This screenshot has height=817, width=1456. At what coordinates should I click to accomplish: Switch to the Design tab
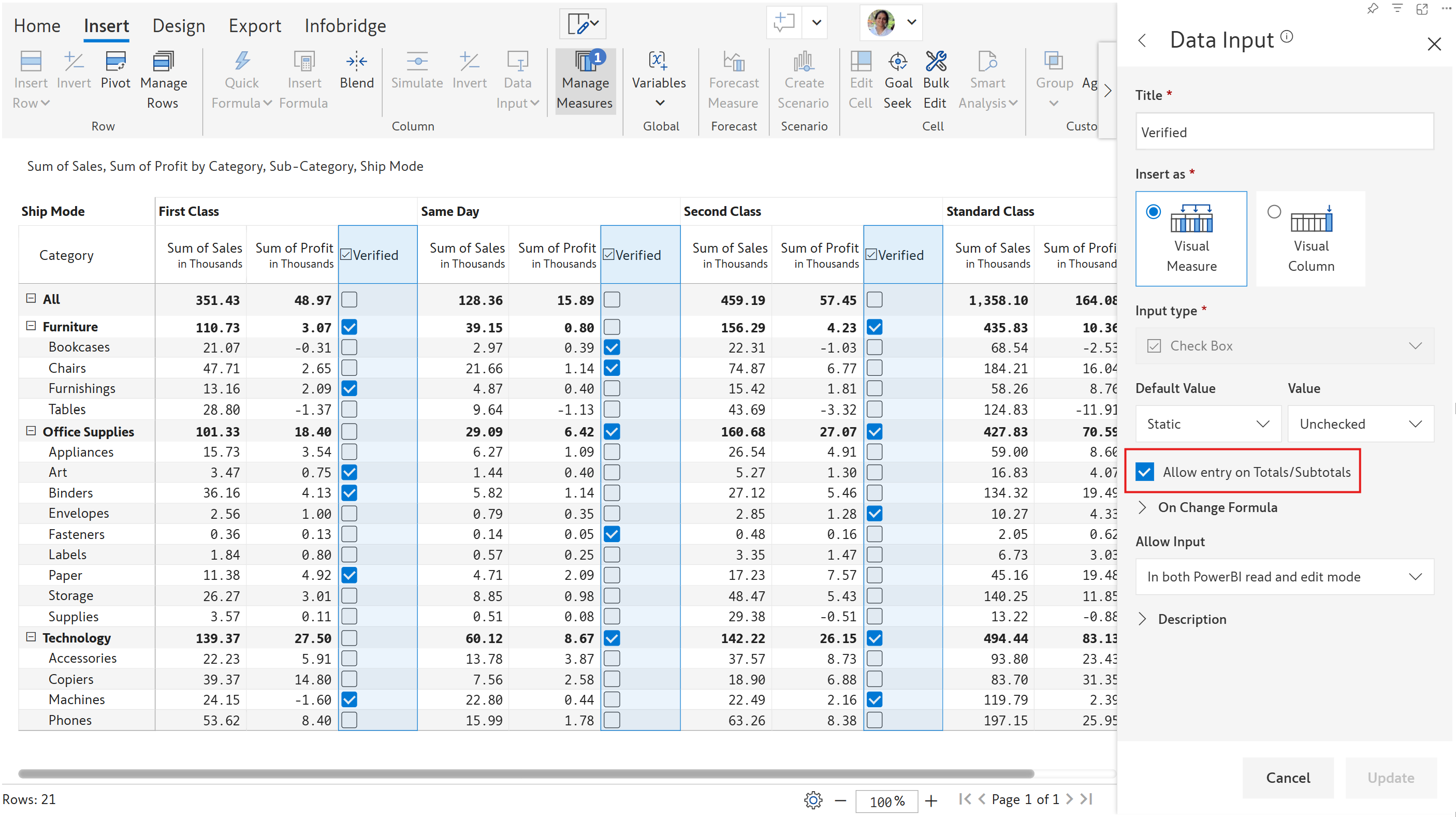coord(179,26)
